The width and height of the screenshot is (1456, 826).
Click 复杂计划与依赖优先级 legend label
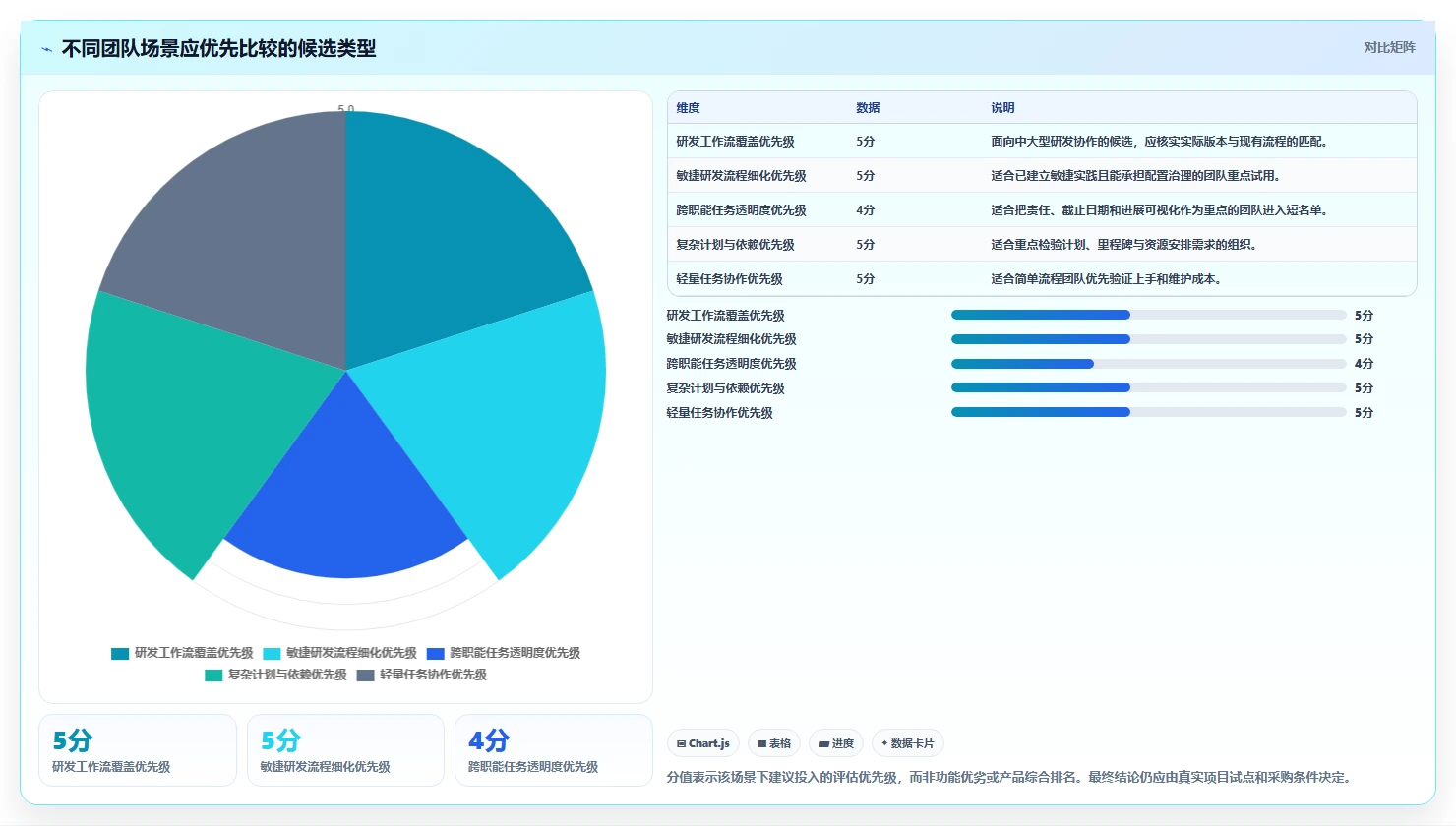tap(287, 675)
